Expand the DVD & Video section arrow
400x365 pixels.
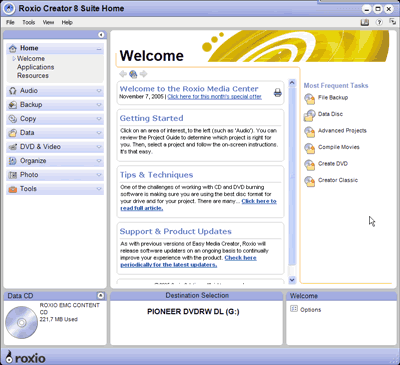(99, 147)
